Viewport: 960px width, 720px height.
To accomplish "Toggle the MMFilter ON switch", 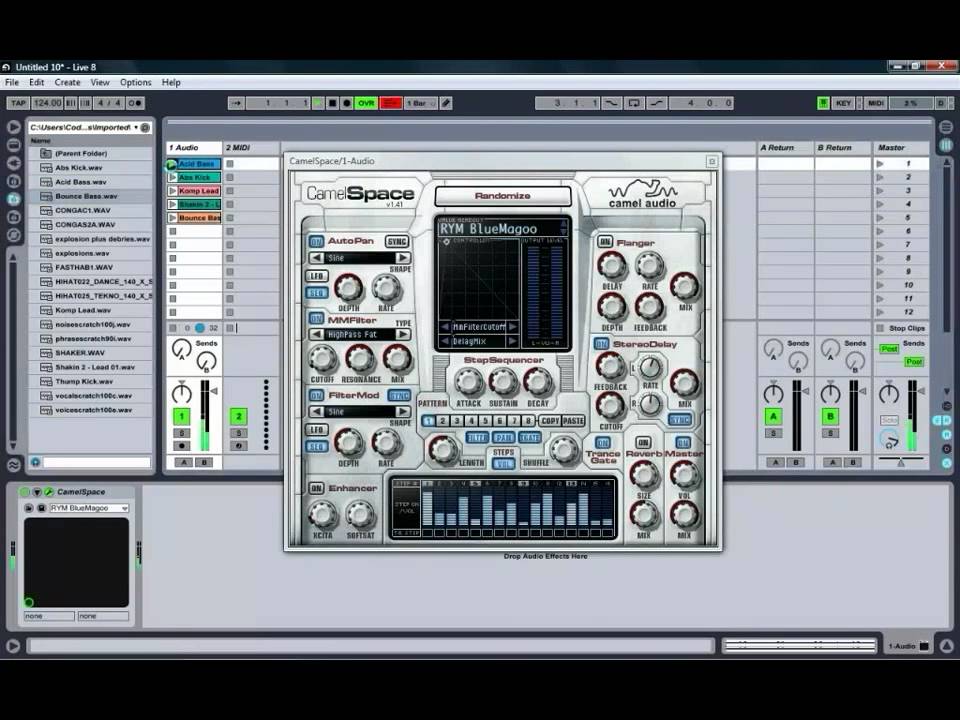I will tap(316, 318).
